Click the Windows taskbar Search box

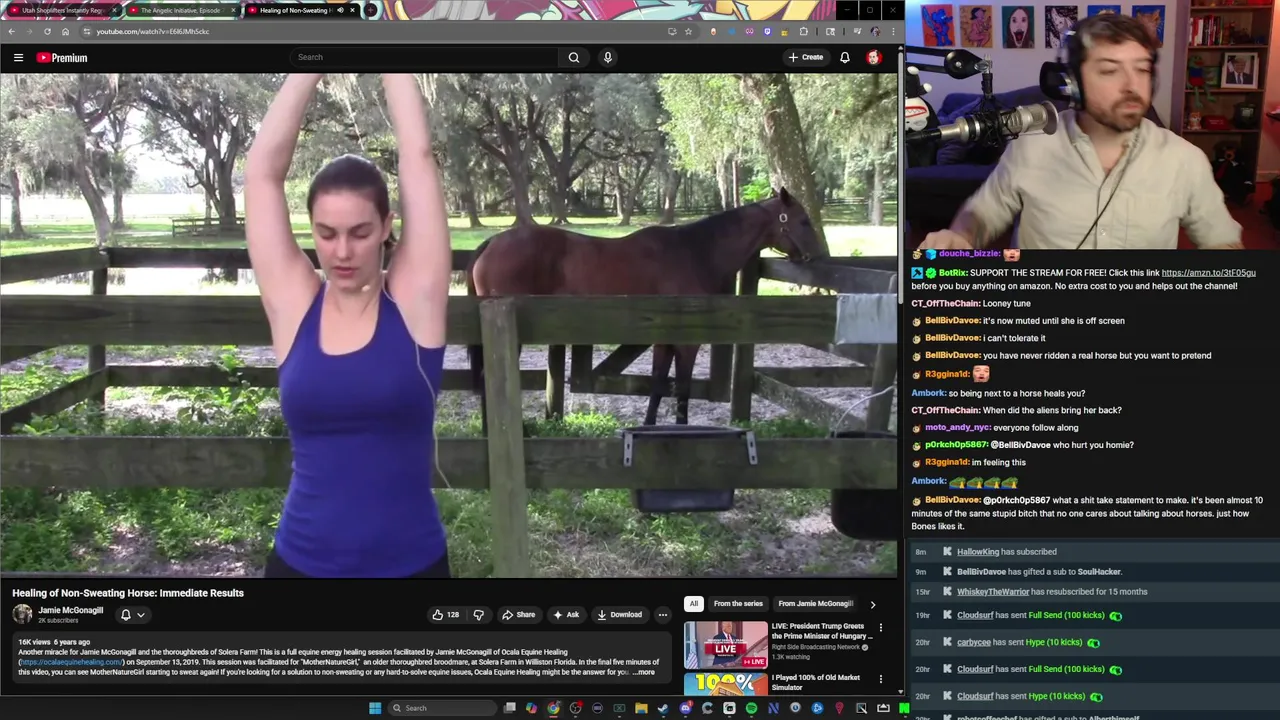pyautogui.click(x=440, y=708)
